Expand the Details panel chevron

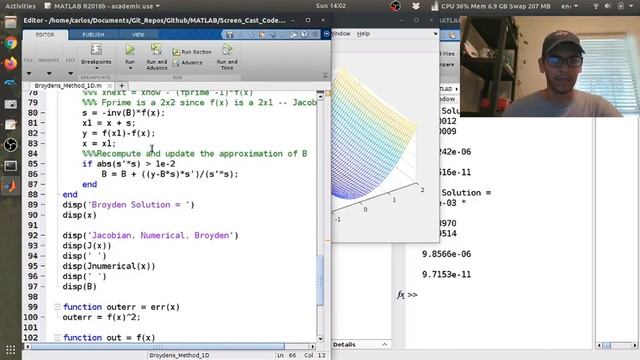tap(384, 344)
